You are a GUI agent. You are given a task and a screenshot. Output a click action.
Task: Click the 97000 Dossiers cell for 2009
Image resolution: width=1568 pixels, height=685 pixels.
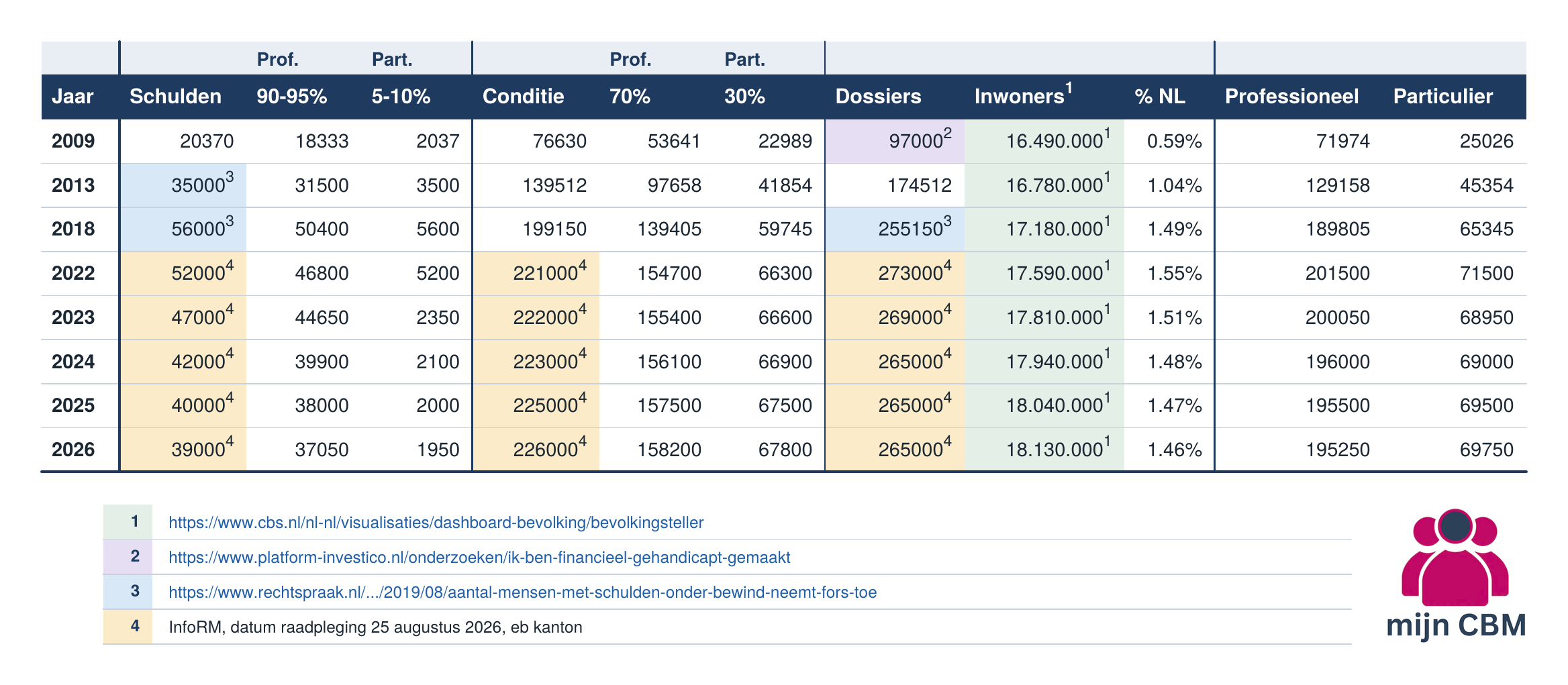tap(895, 142)
